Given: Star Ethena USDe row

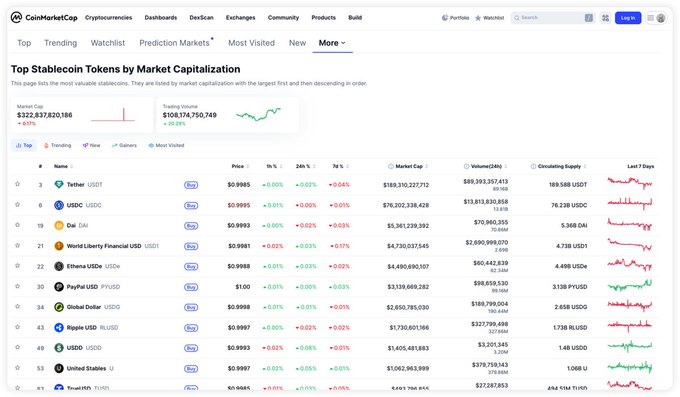Looking at the screenshot, I should [17, 266].
